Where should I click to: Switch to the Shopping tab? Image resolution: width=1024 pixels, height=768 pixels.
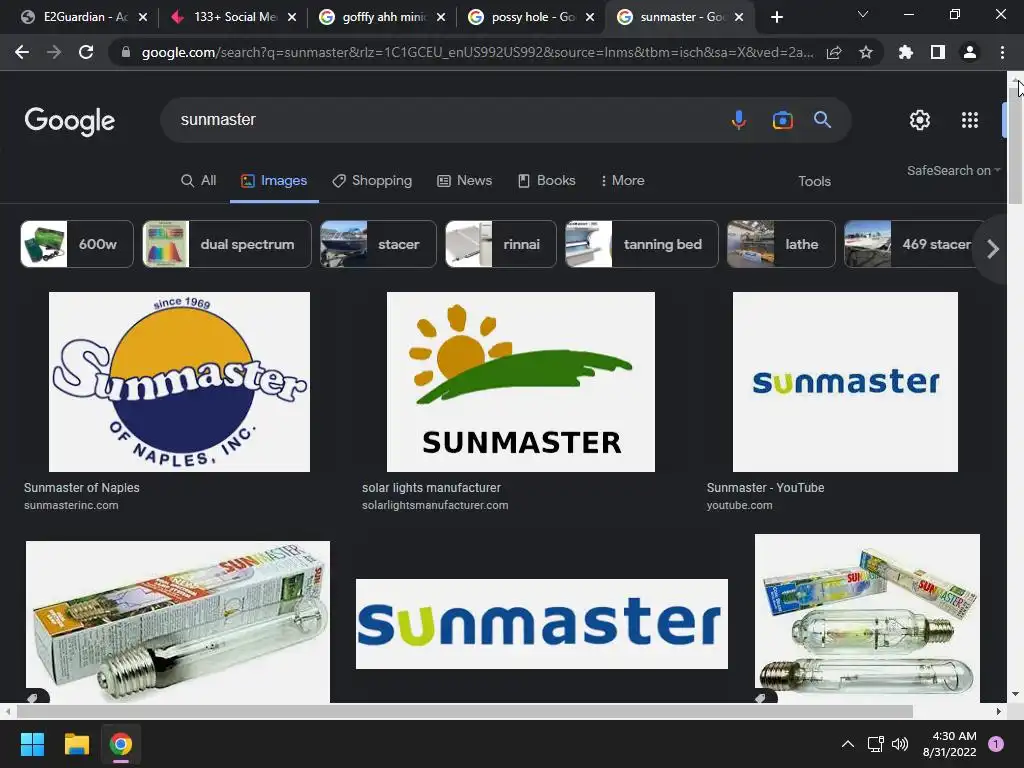(x=372, y=180)
